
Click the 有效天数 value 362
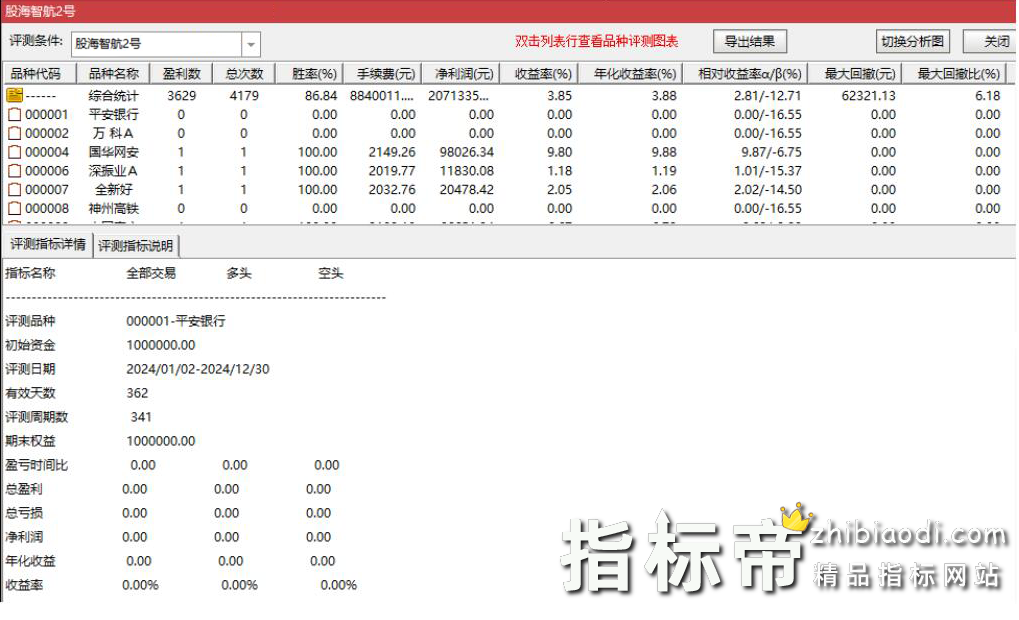pyautogui.click(x=137, y=393)
